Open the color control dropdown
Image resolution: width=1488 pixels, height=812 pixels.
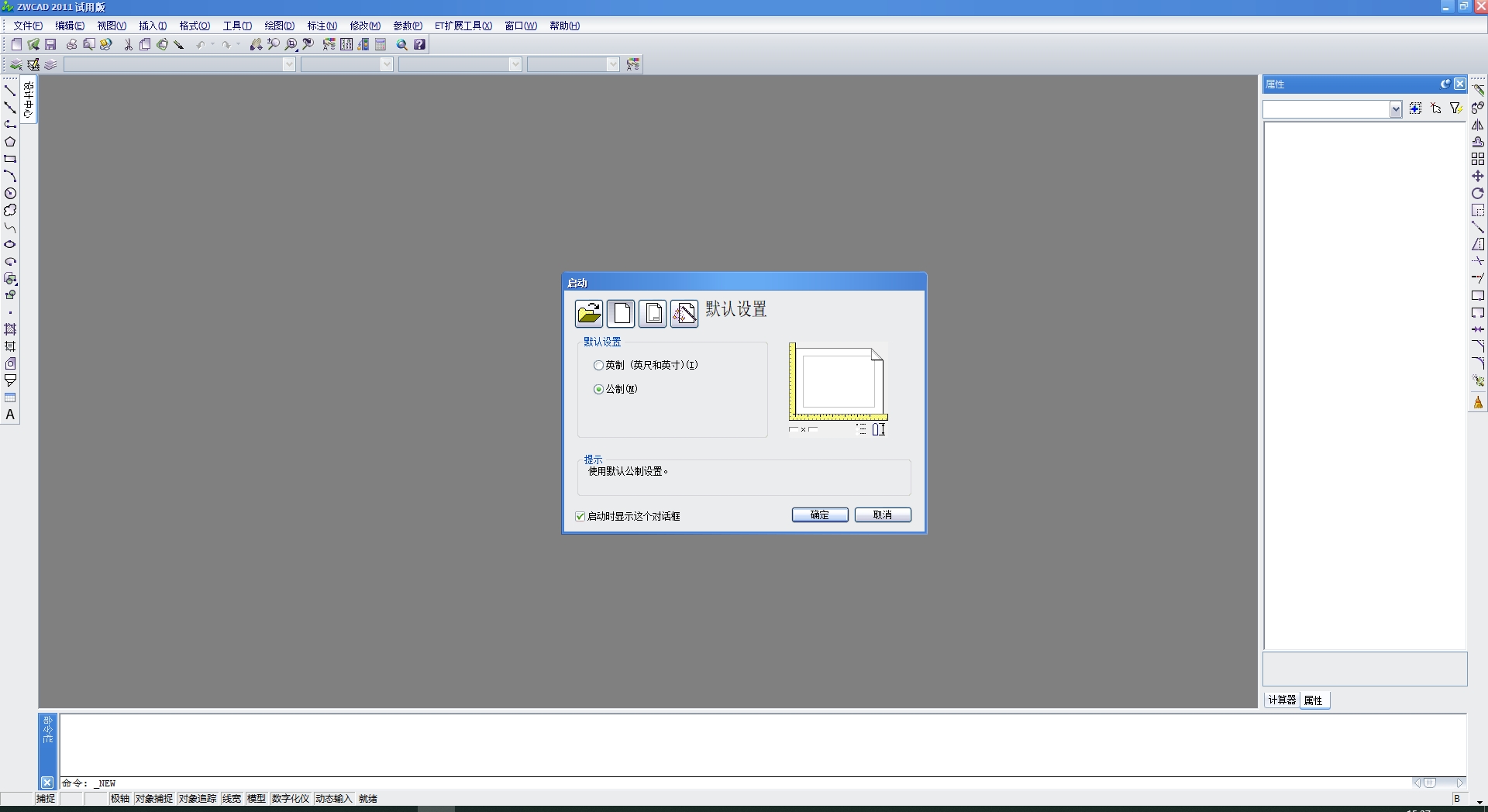(387, 64)
